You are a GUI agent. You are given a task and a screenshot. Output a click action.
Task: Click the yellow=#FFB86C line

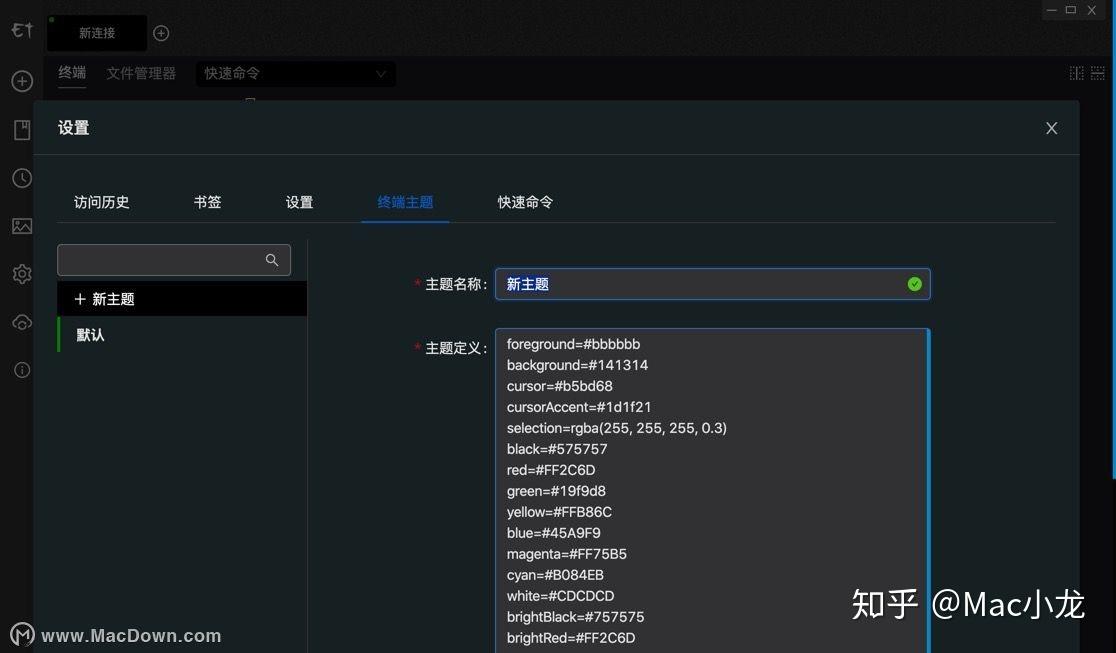(559, 512)
